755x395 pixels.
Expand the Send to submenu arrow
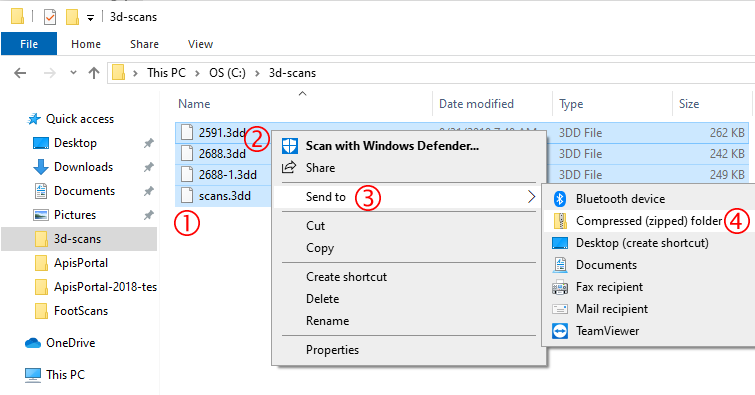pyautogui.click(x=531, y=197)
